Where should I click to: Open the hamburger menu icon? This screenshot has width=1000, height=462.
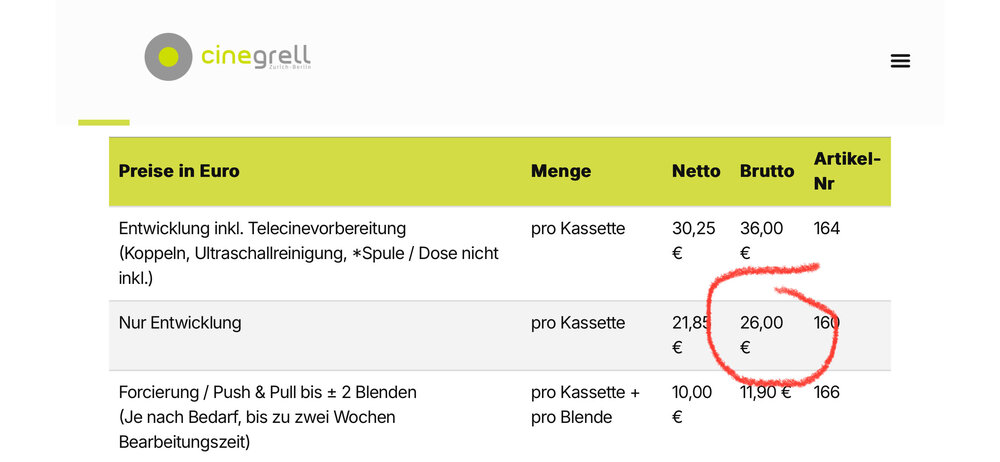[900, 61]
